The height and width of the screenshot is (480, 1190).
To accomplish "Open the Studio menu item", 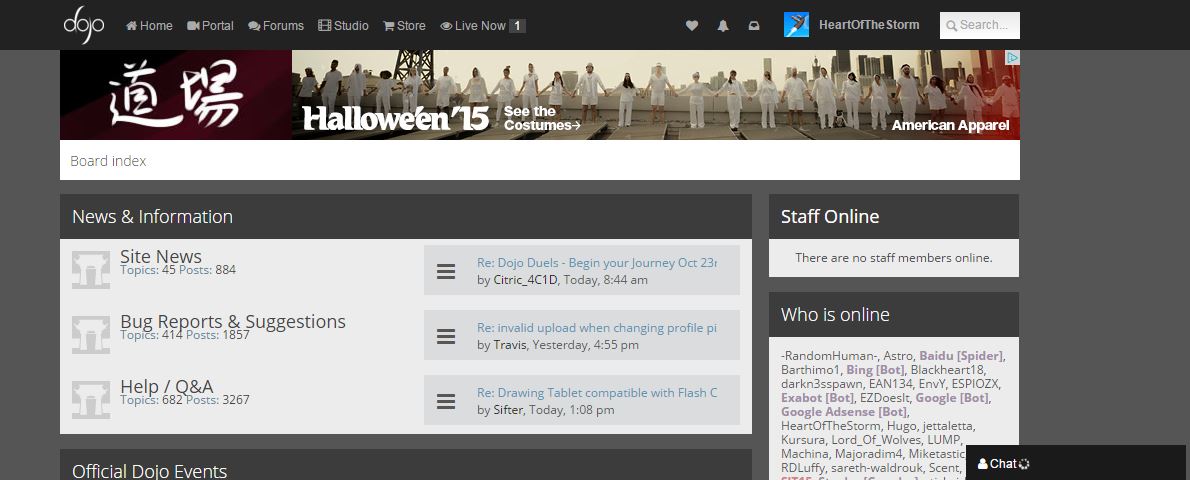I will coord(344,26).
